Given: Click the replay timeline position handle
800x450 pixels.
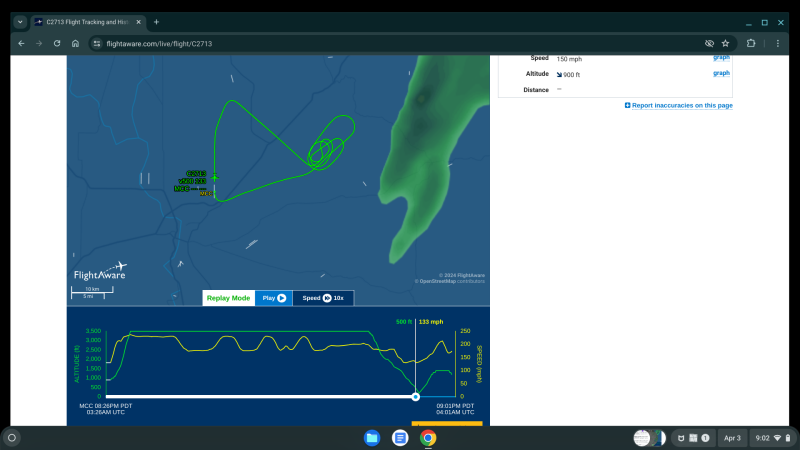Looking at the screenshot, I should pos(416,396).
